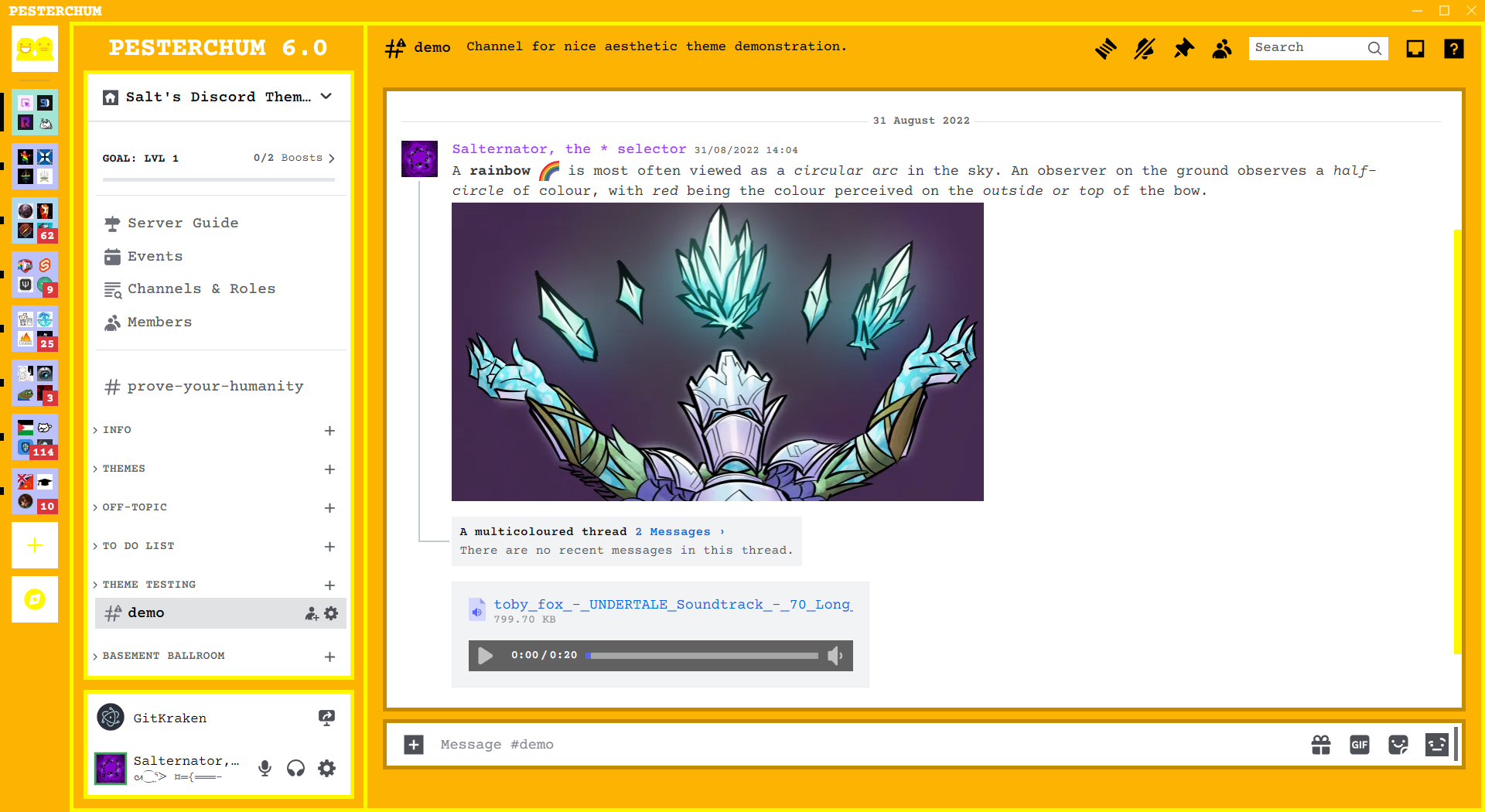Explore discoverable servers compass icon
Screen dimensions: 1485x812
coord(35,599)
